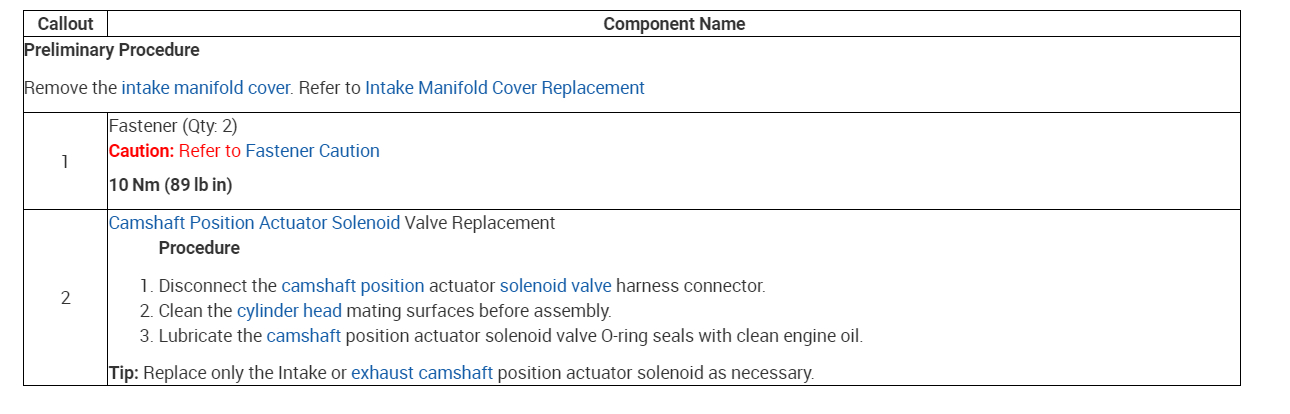Click the 'Fastener (Qty: 2)' text
This screenshot has height=414, width=1290.
click(x=172, y=126)
